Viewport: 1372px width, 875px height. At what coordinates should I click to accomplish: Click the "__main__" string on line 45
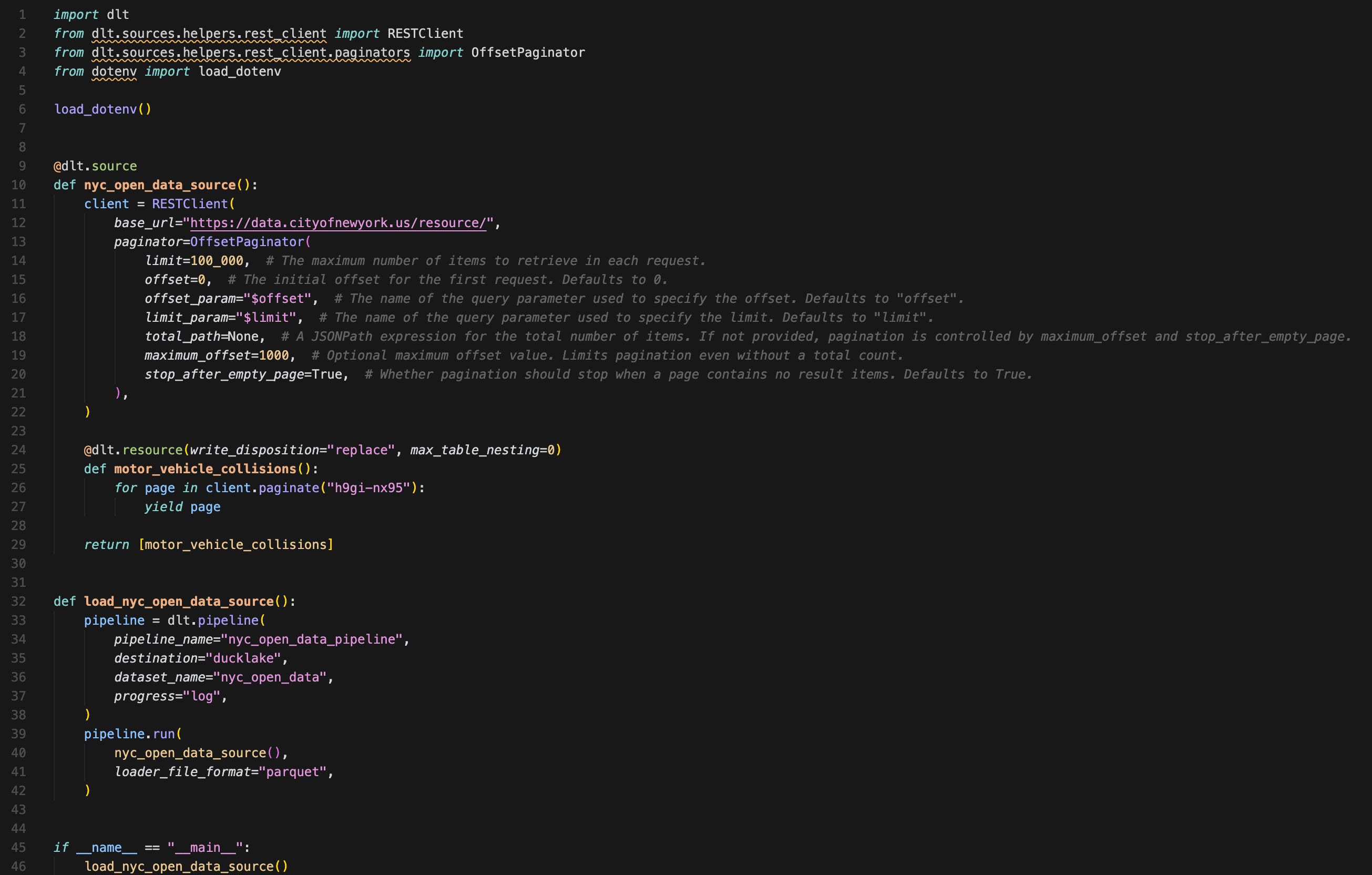[x=205, y=848]
